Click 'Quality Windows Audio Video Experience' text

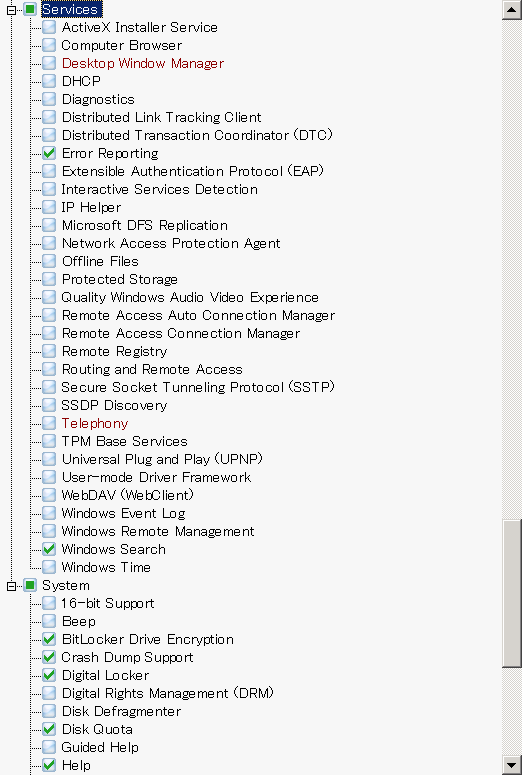click(190, 297)
